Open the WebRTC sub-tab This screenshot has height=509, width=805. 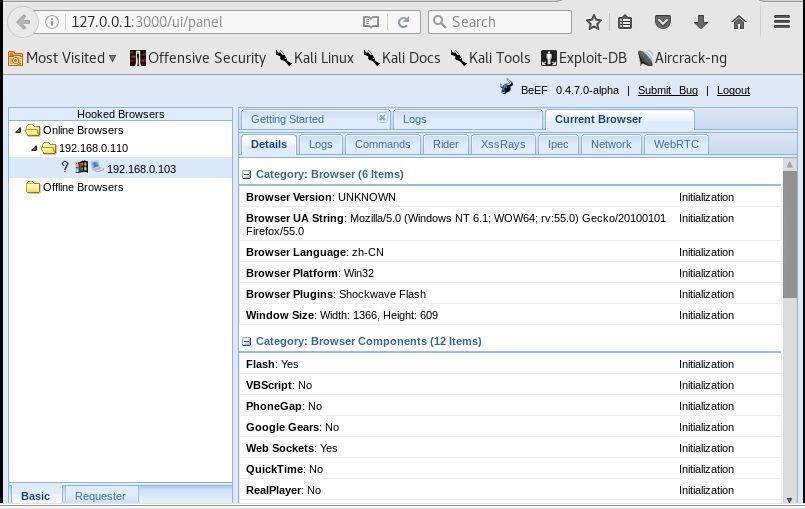676,144
